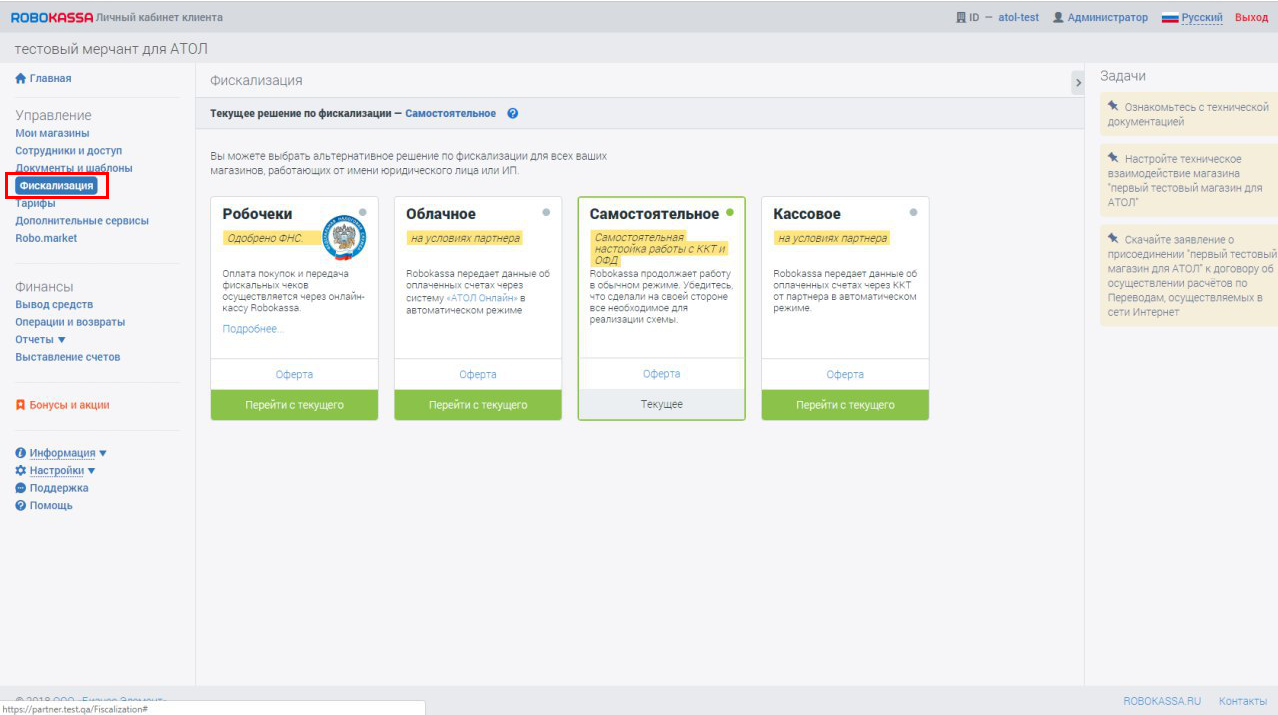Open task Настройте техническое взаимодействие магазина

click(x=1189, y=180)
